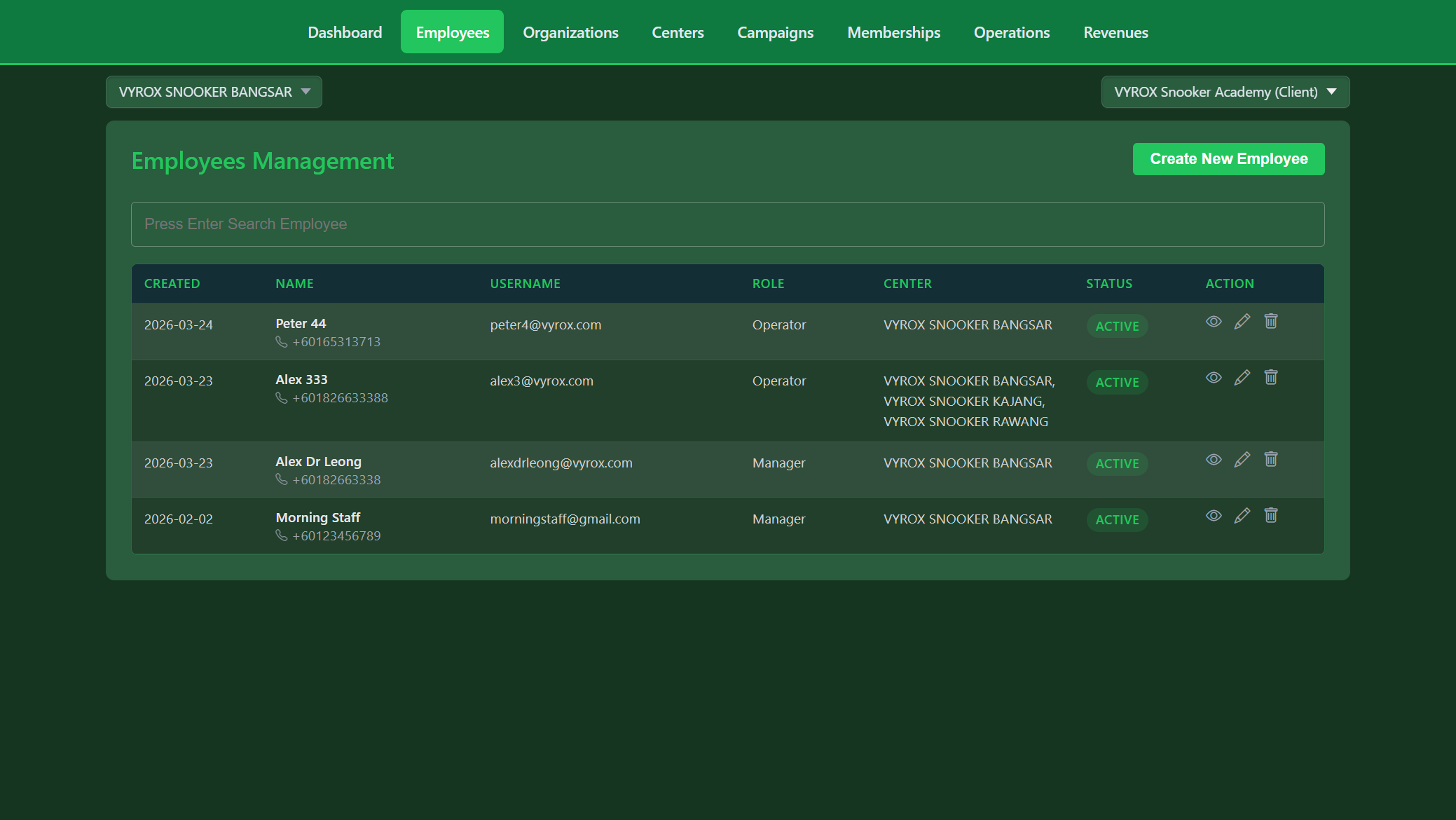Click the CENTER column header
Screen dimensions: 1456x820
[x=907, y=284]
